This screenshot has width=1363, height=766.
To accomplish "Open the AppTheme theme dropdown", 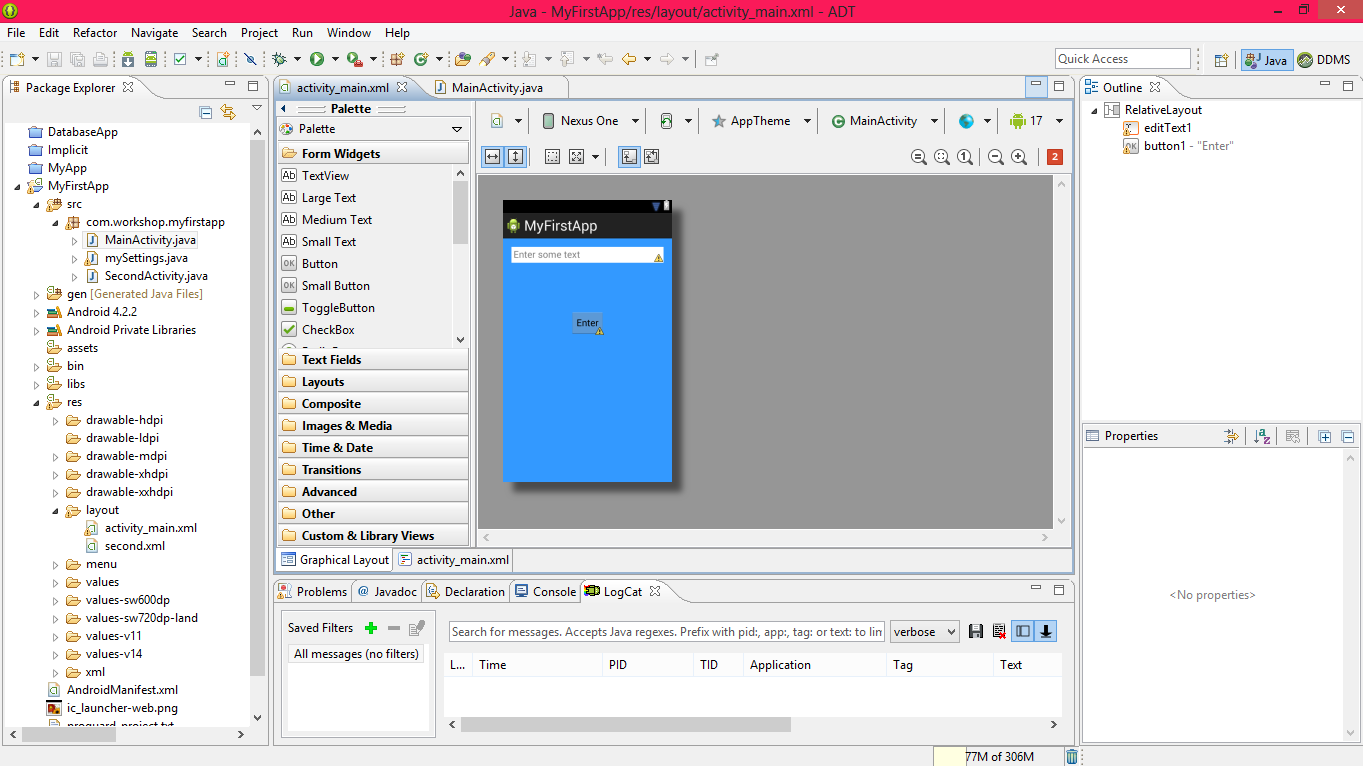I will pos(806,120).
